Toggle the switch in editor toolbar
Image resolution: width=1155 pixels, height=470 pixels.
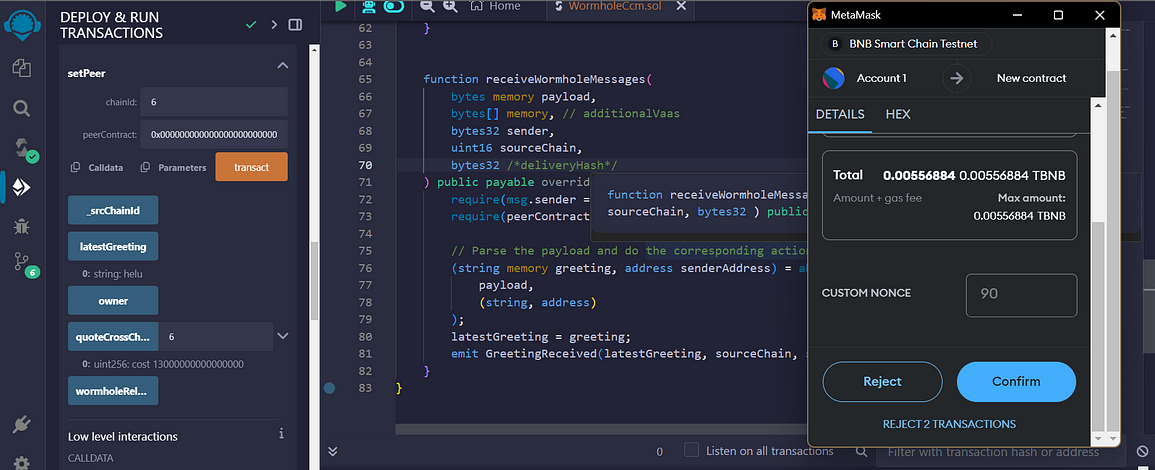(x=394, y=6)
